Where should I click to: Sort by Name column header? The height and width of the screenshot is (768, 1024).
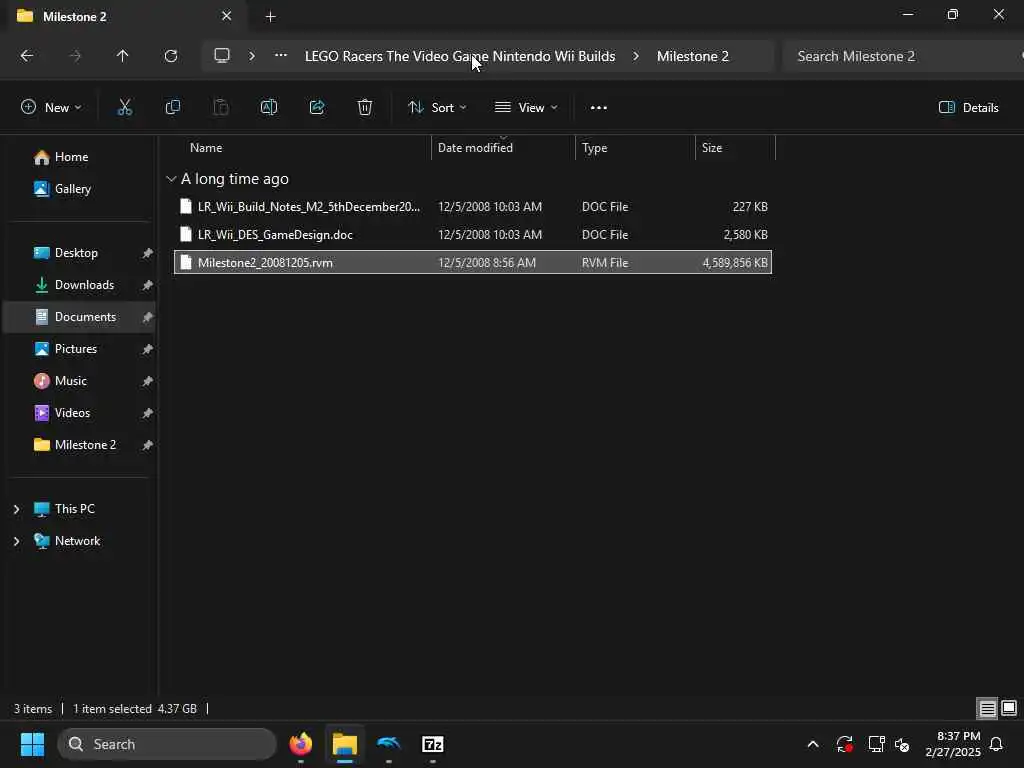click(206, 148)
